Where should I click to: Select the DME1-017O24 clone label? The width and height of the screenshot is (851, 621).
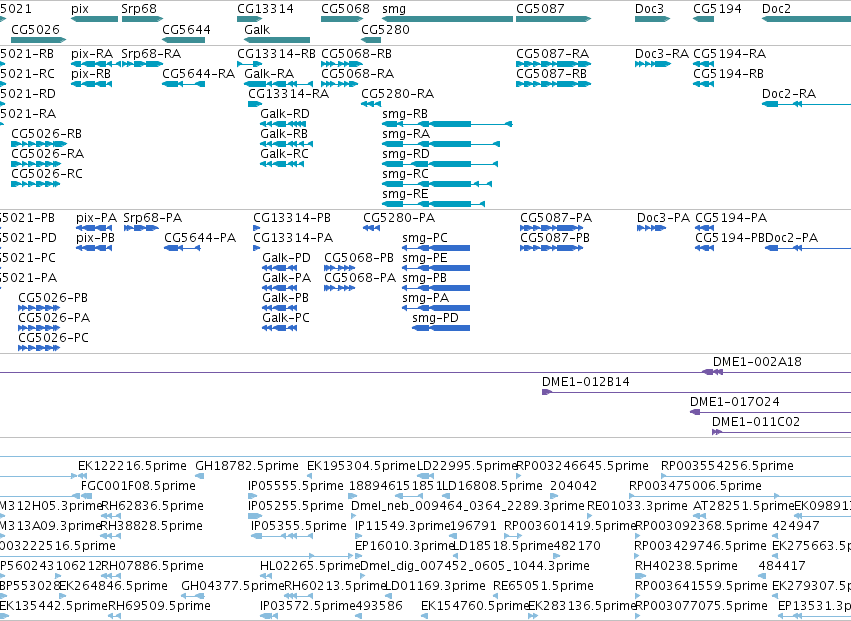coord(734,402)
